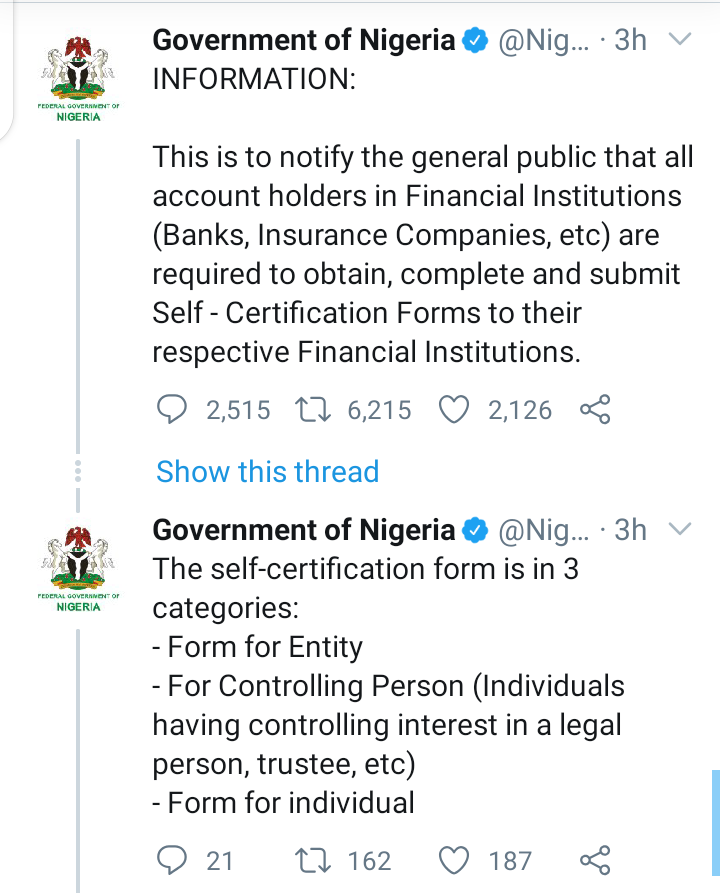The image size is (720, 893).
Task: Click the Show this thread link
Action: click(267, 472)
